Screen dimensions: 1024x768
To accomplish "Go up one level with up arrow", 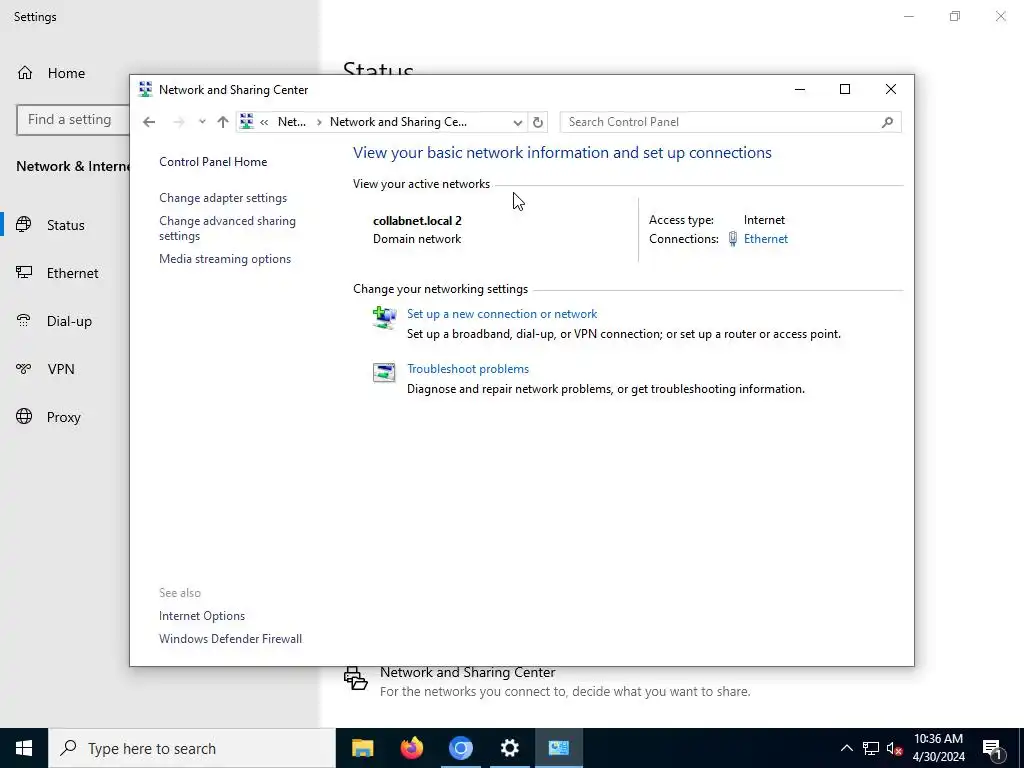I will [223, 122].
